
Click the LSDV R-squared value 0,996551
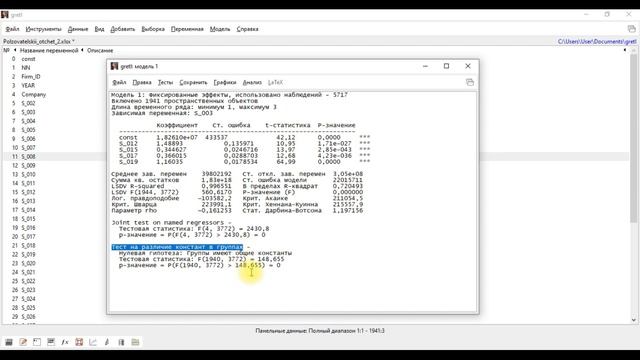[216, 186]
